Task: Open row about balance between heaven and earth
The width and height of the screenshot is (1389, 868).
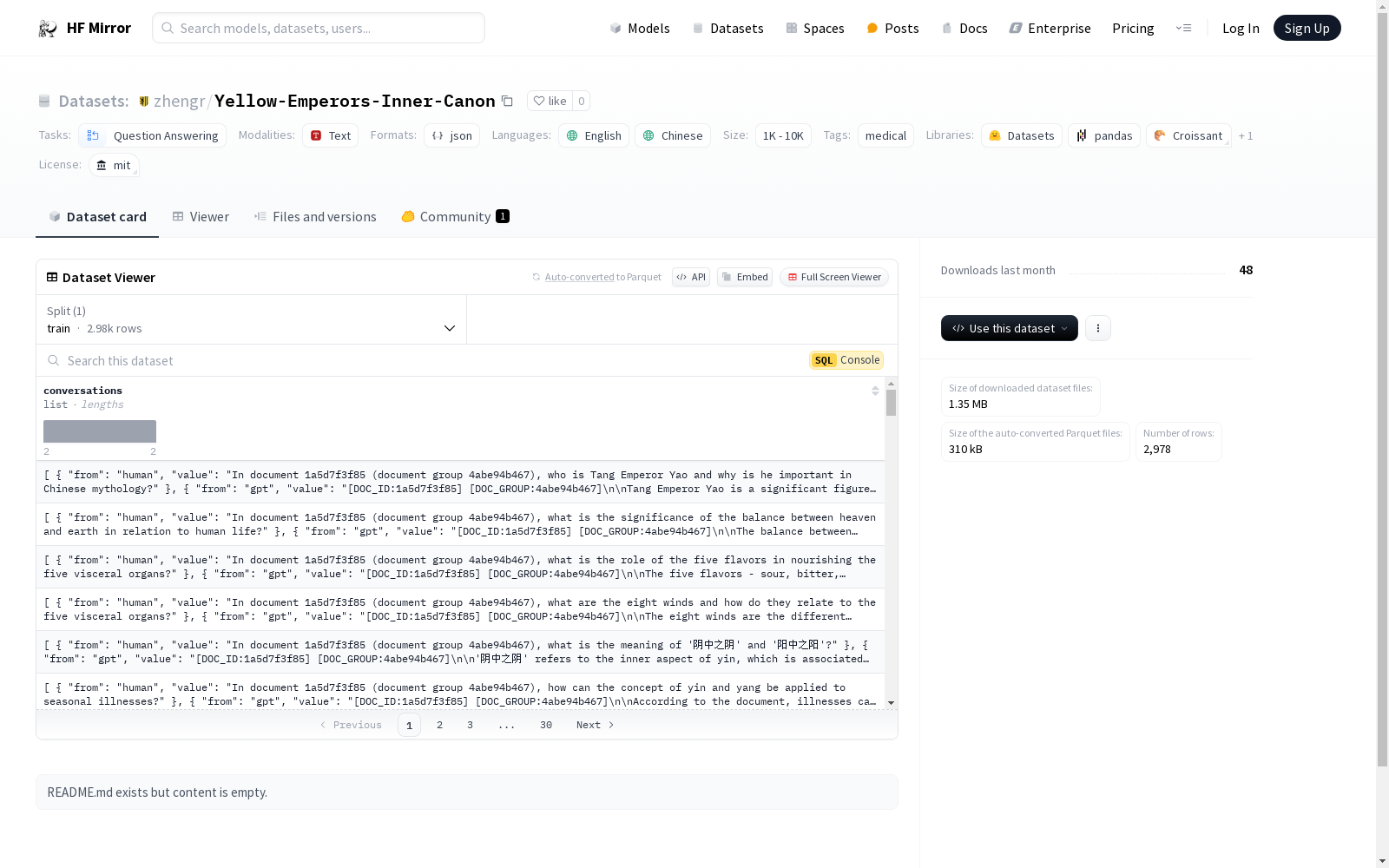Action: pyautogui.click(x=460, y=524)
